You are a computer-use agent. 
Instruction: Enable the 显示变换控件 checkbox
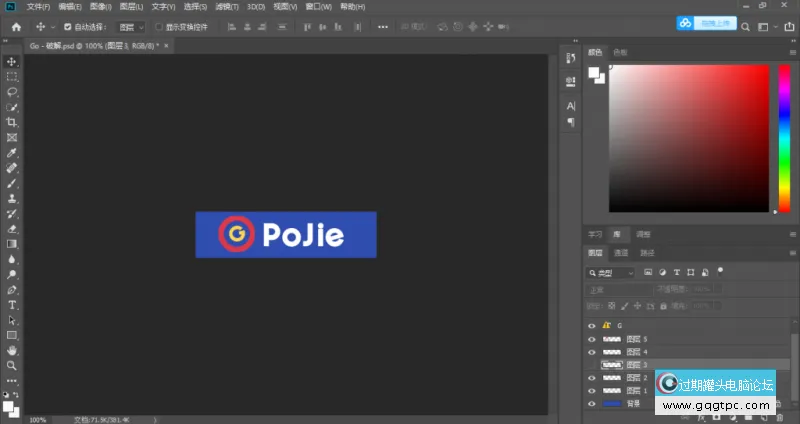[x=159, y=27]
